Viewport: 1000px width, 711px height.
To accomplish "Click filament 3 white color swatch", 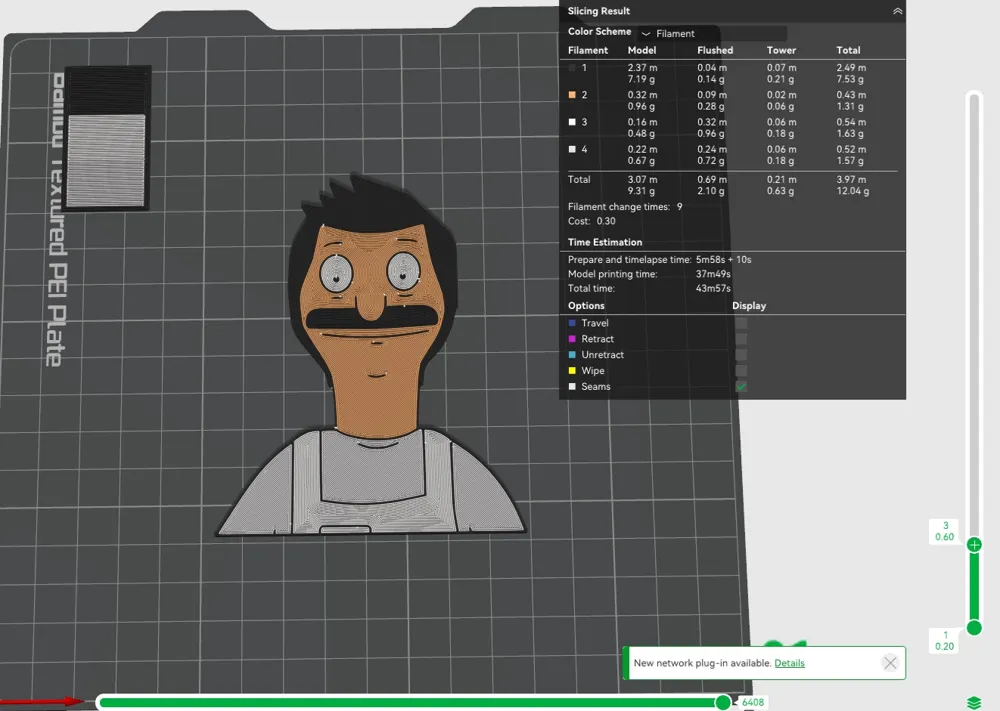I will tap(572, 122).
